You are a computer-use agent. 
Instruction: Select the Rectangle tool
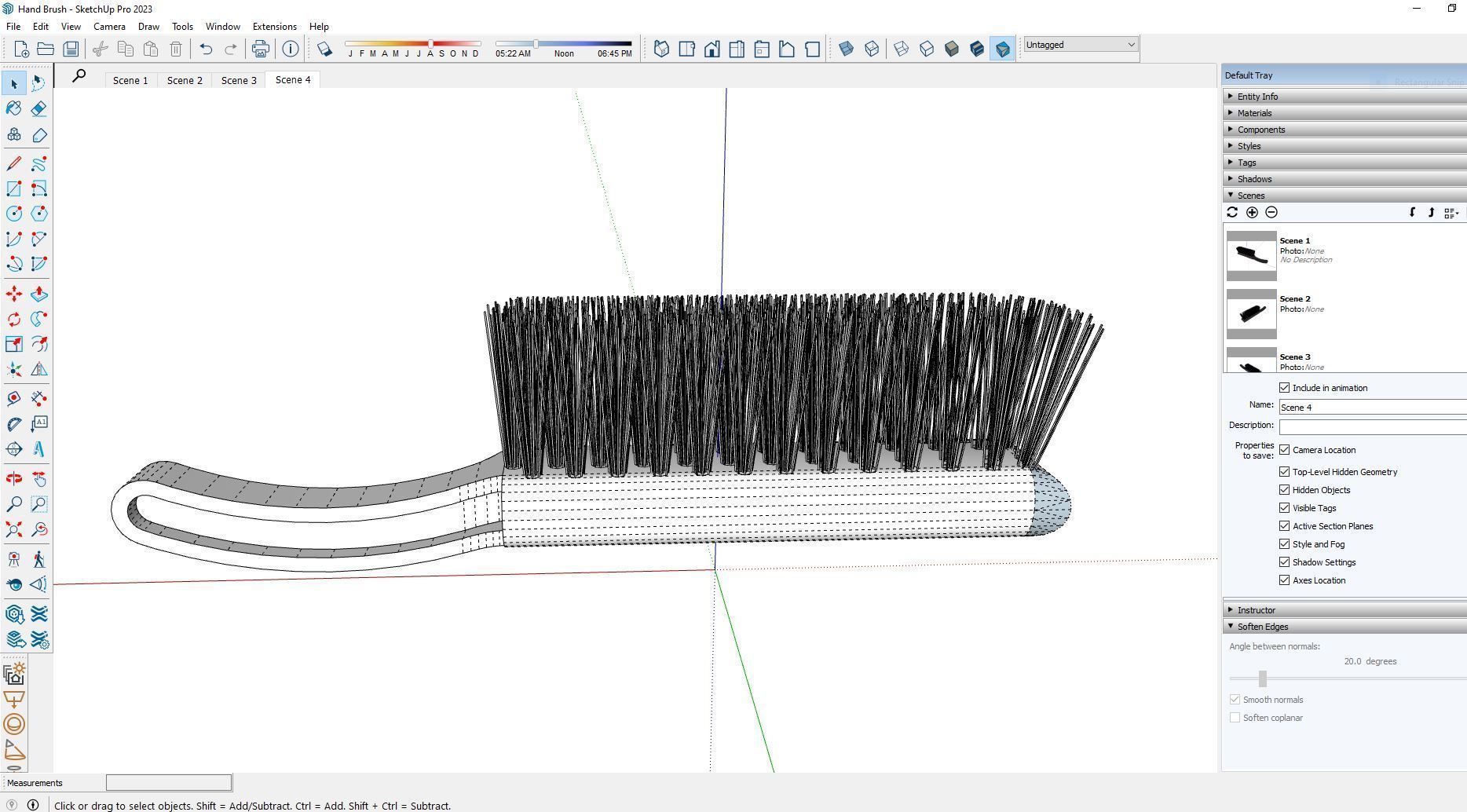[14, 188]
